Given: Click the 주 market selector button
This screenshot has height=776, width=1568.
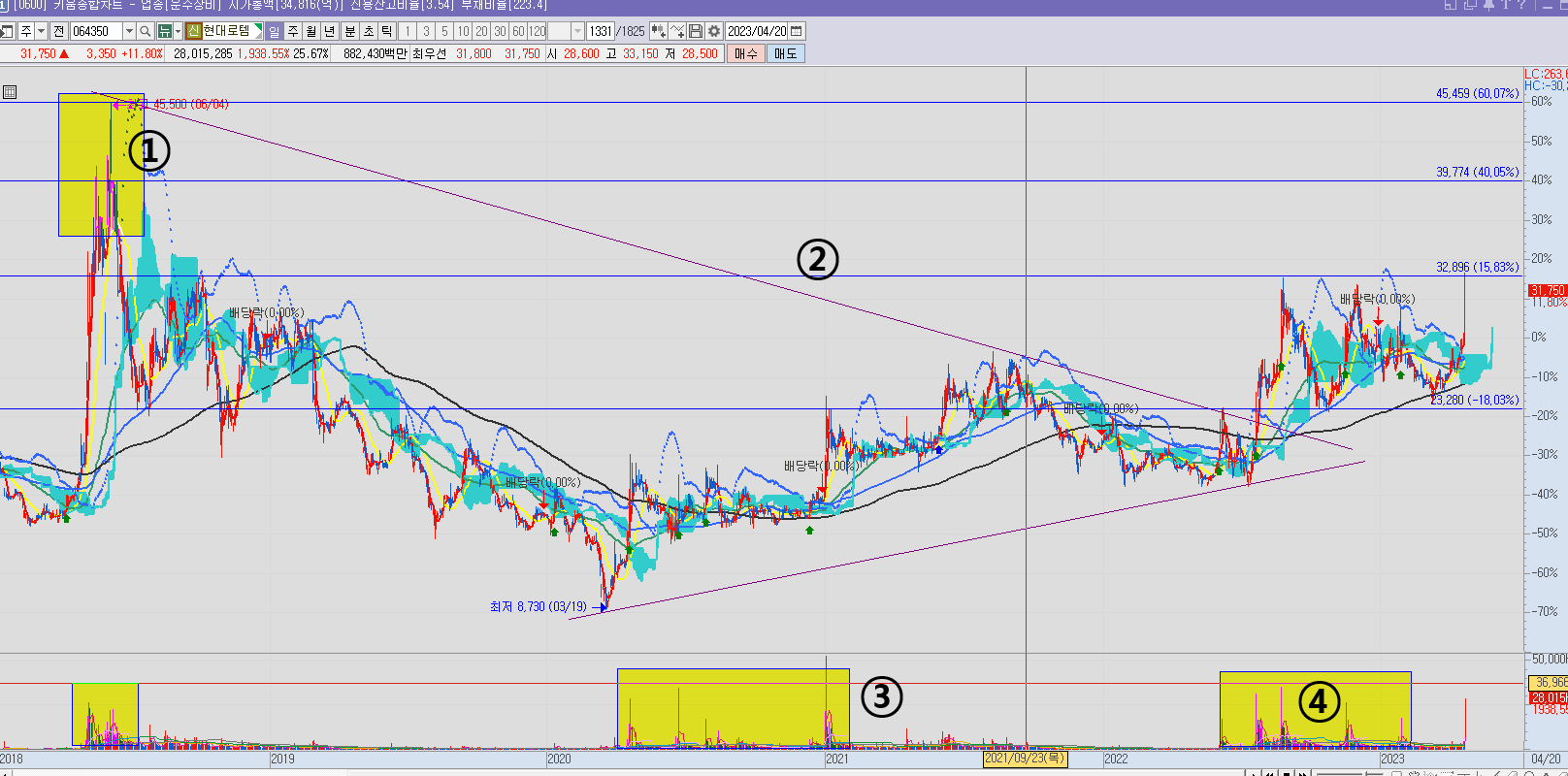Looking at the screenshot, I should (25, 31).
